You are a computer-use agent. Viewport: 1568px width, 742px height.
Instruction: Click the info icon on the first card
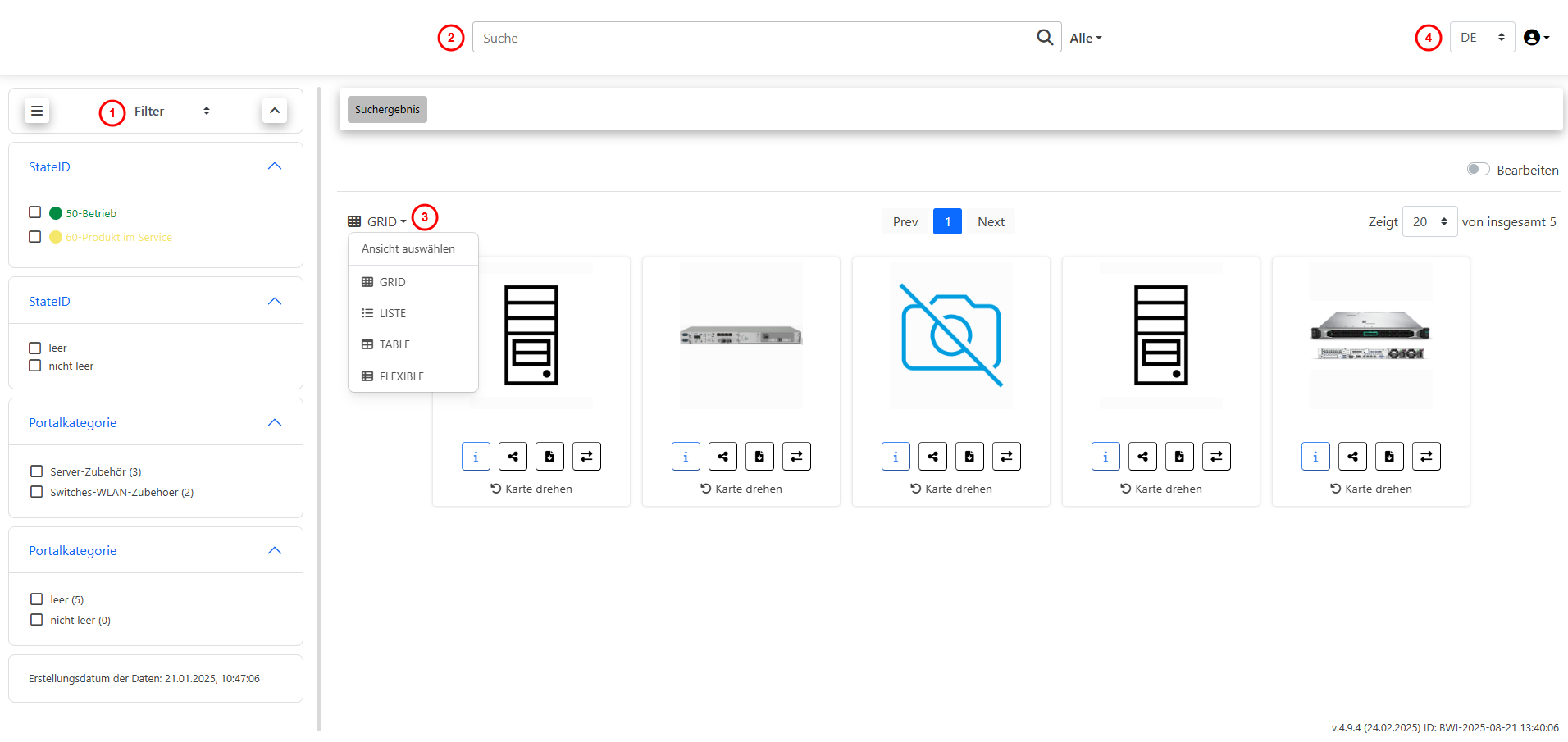[x=476, y=457]
